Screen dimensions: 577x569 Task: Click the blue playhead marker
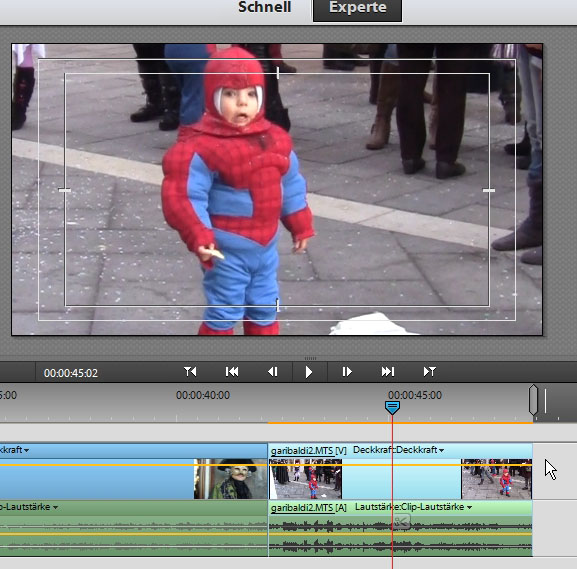[392, 407]
